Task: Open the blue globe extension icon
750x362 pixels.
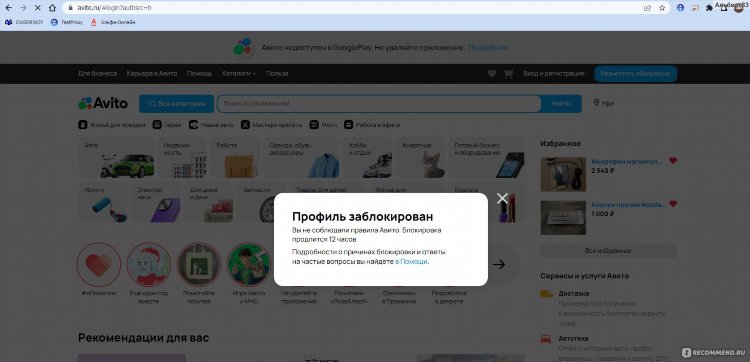Action: (680, 8)
